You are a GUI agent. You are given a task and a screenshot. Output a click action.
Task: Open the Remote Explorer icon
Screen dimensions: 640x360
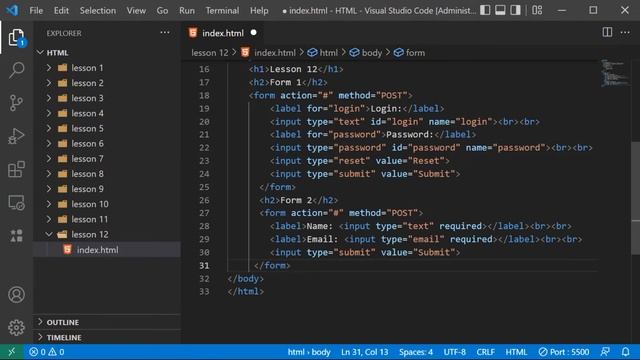pos(16,202)
